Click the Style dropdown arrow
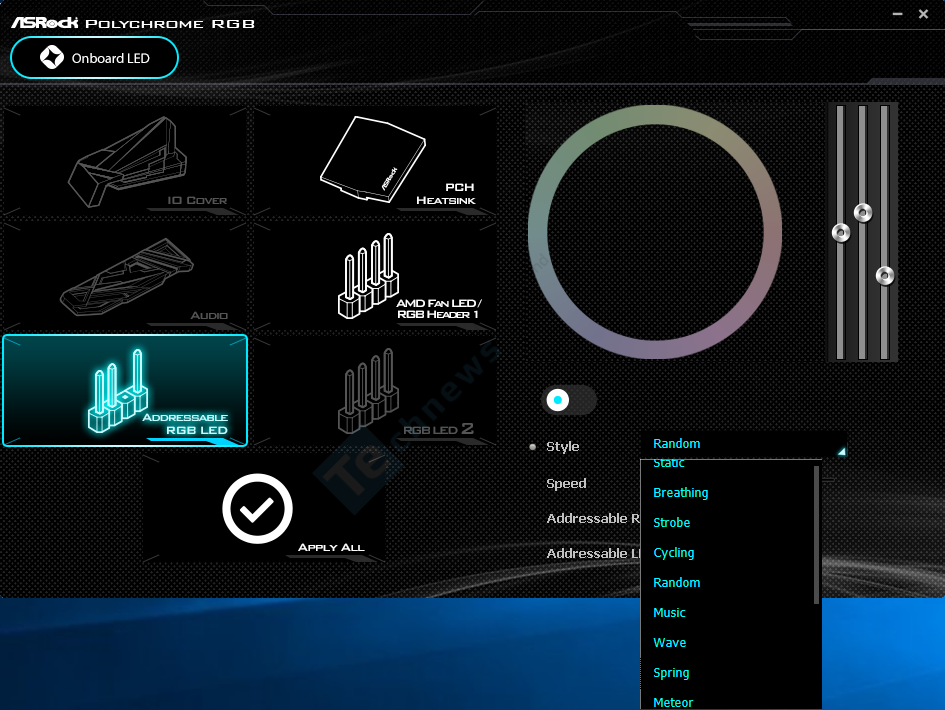945x710 pixels. pyautogui.click(x=841, y=451)
